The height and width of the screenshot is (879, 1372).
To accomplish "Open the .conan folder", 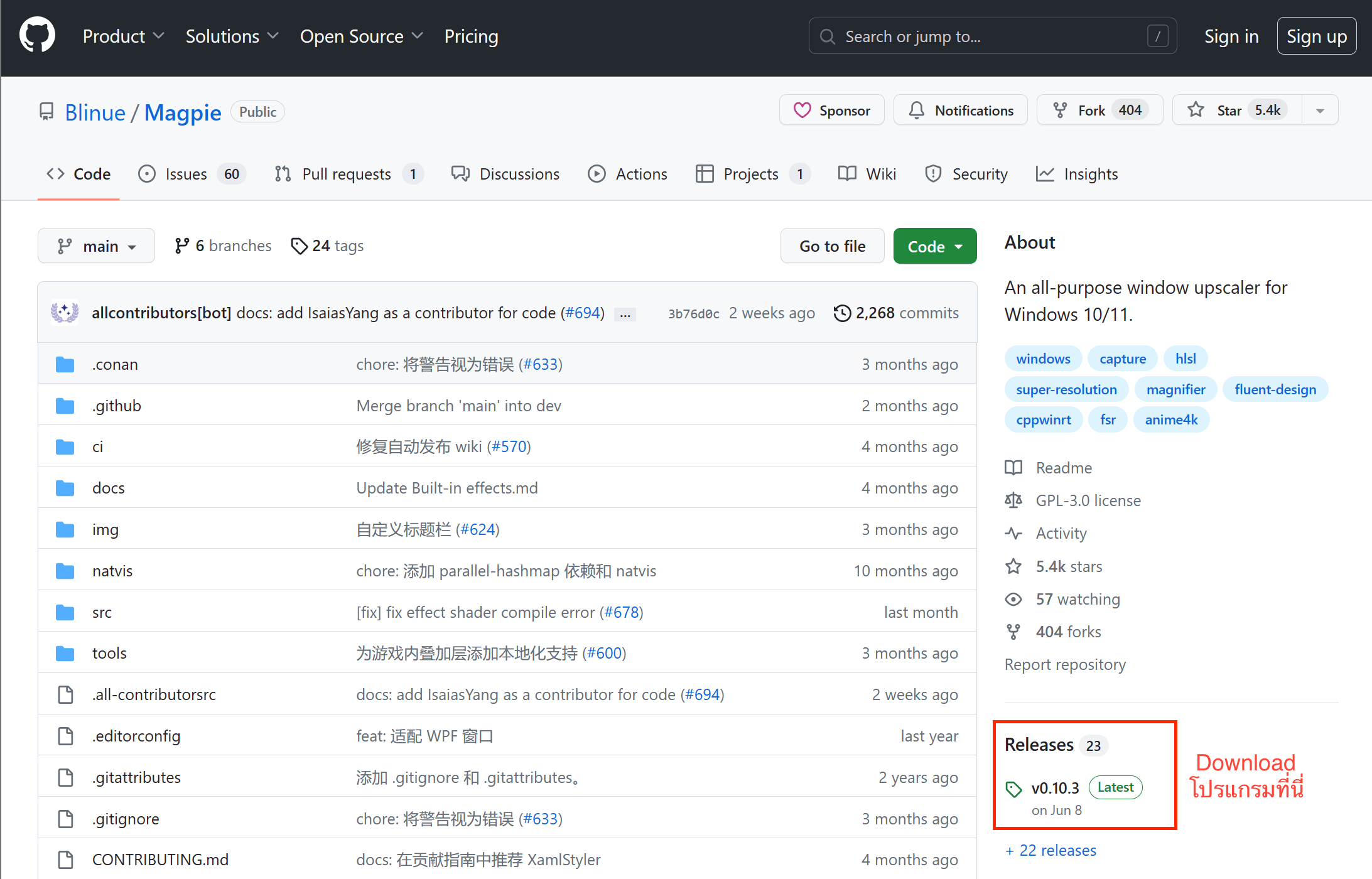I will pos(115,364).
